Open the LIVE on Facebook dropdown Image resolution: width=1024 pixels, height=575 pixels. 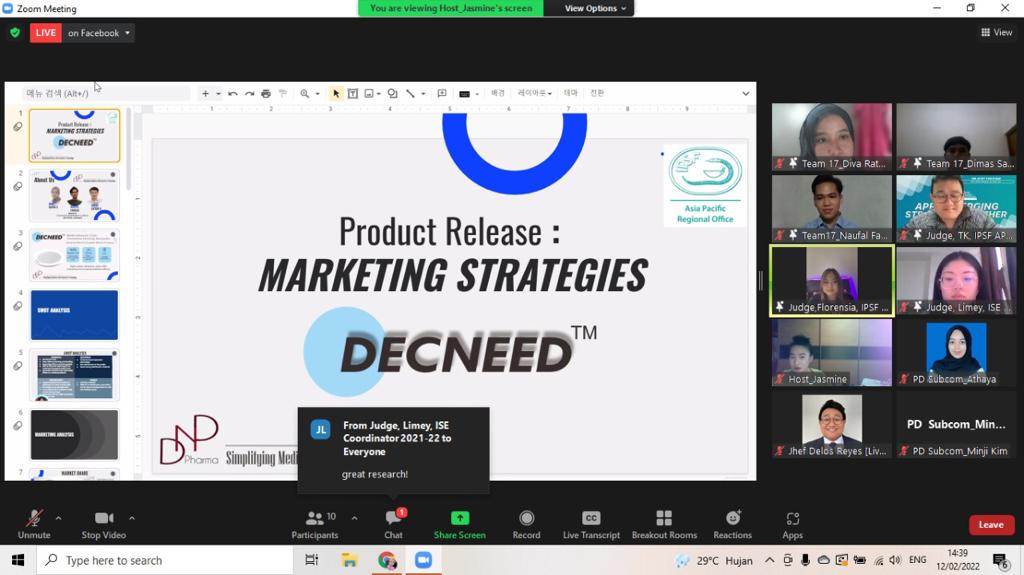(x=99, y=33)
